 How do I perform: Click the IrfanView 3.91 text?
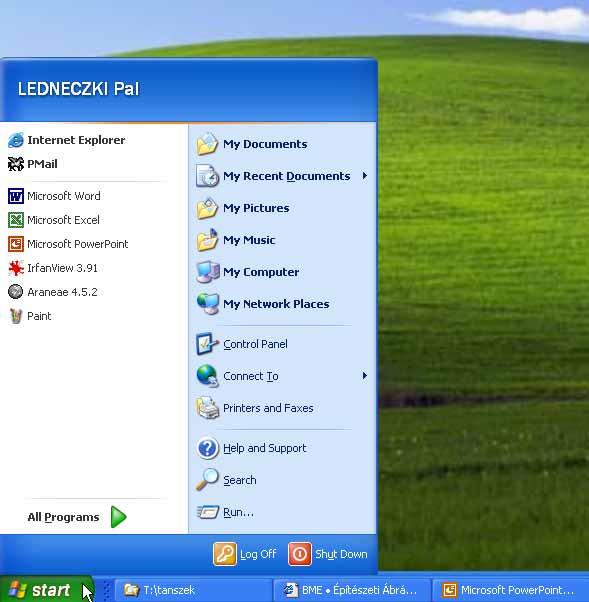pyautogui.click(x=62, y=268)
